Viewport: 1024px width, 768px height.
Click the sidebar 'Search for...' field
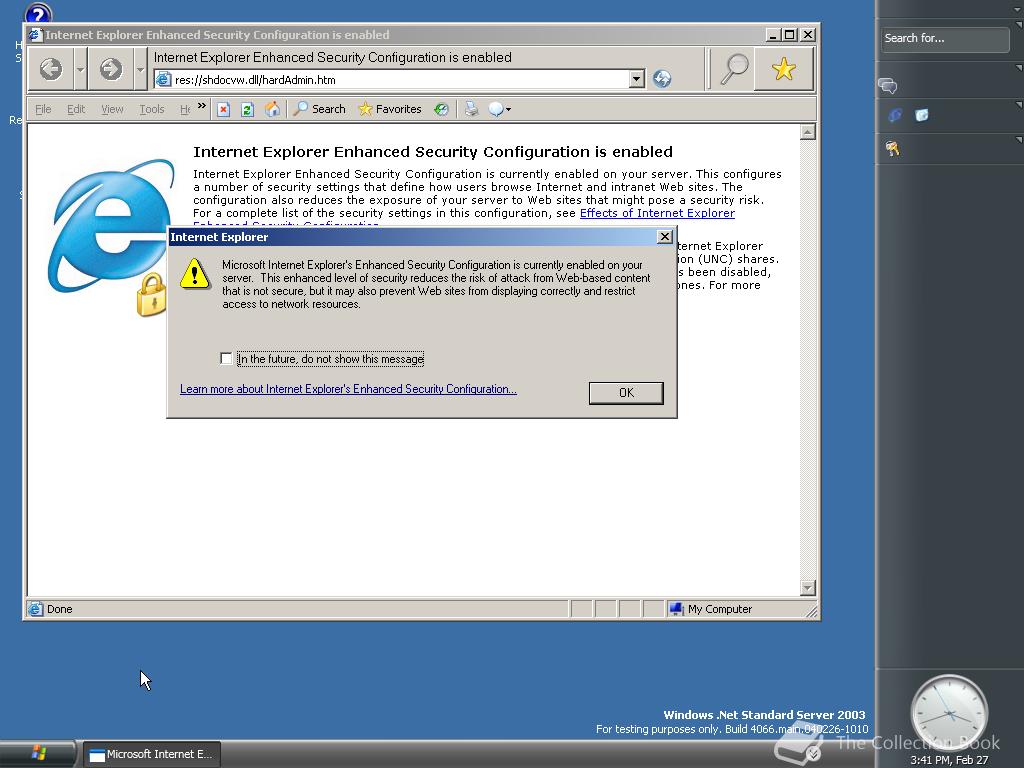click(x=944, y=39)
